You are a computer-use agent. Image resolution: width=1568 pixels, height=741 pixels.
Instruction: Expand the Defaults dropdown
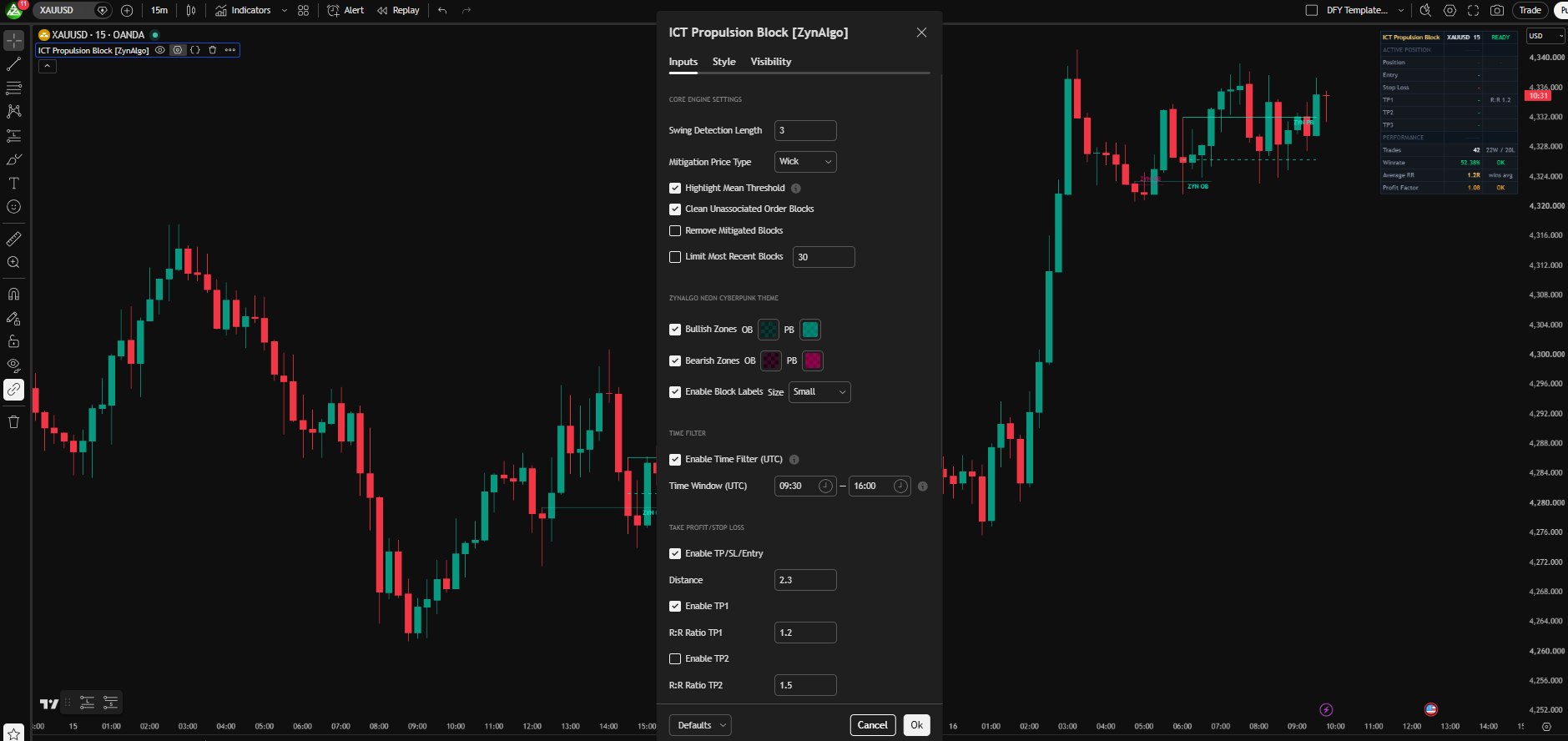point(699,725)
